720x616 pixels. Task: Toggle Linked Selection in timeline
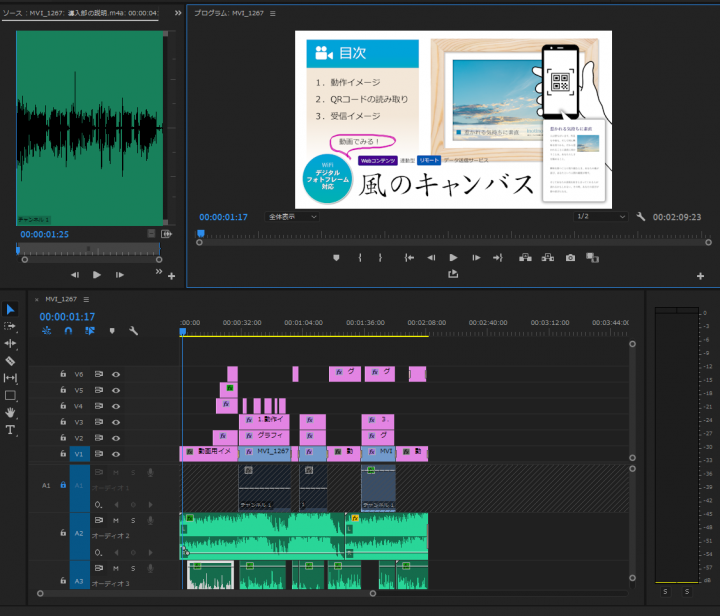[90, 330]
